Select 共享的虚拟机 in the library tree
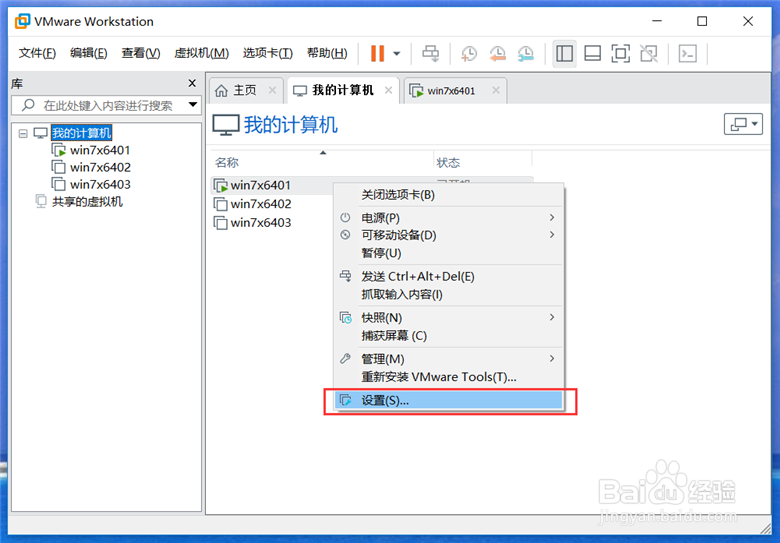 click(x=87, y=201)
